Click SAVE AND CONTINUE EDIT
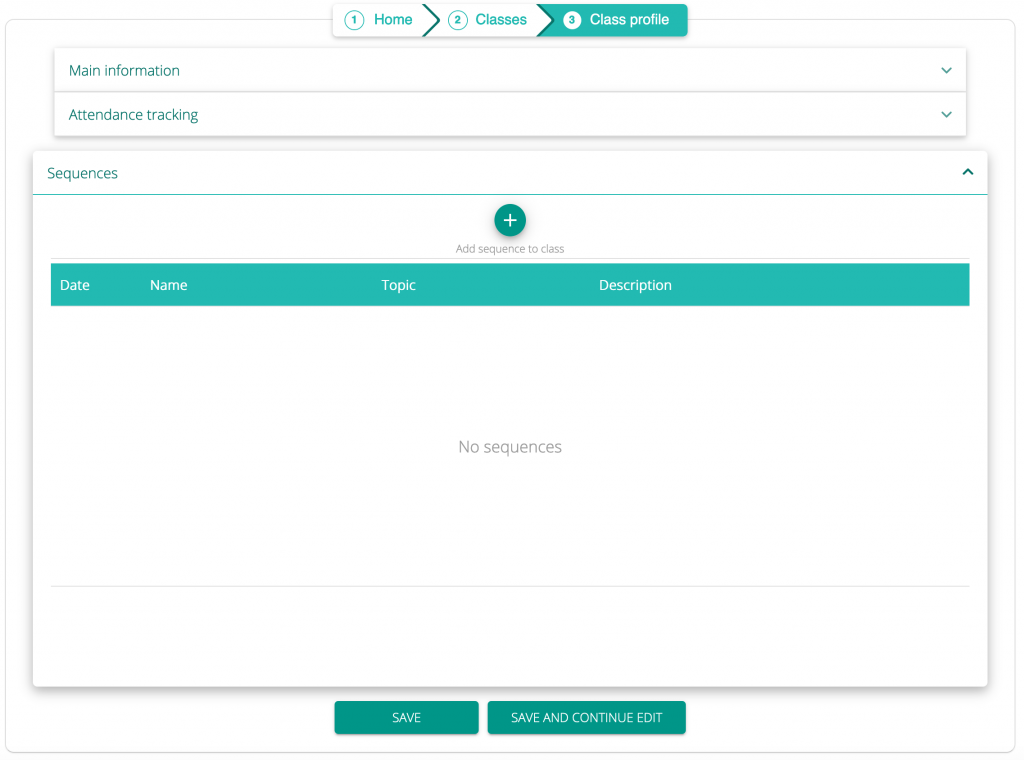 point(586,717)
